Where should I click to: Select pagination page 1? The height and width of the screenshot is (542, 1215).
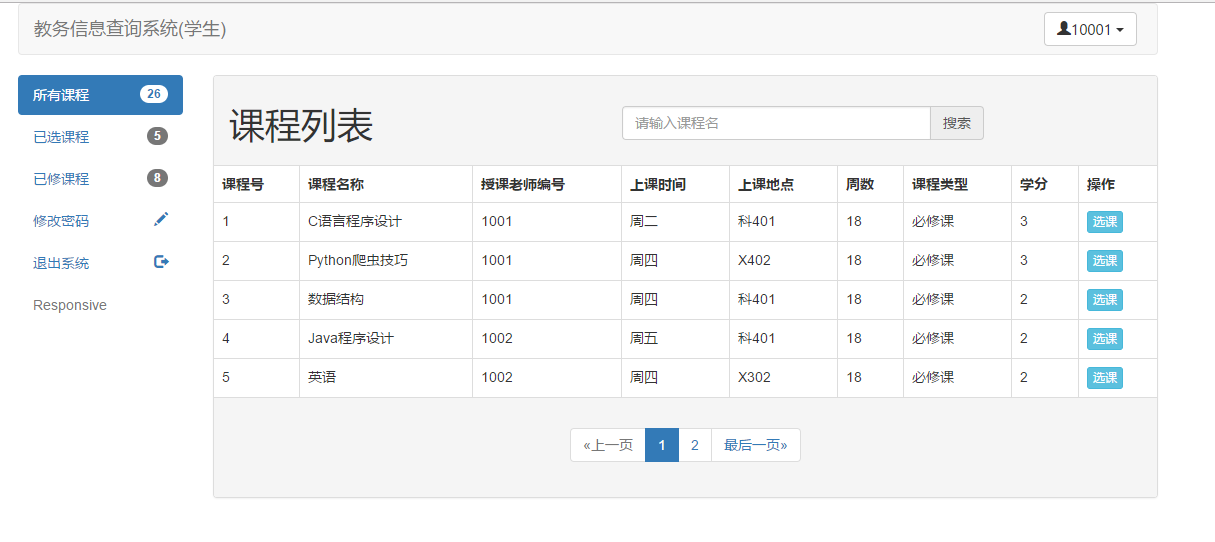(x=662, y=445)
